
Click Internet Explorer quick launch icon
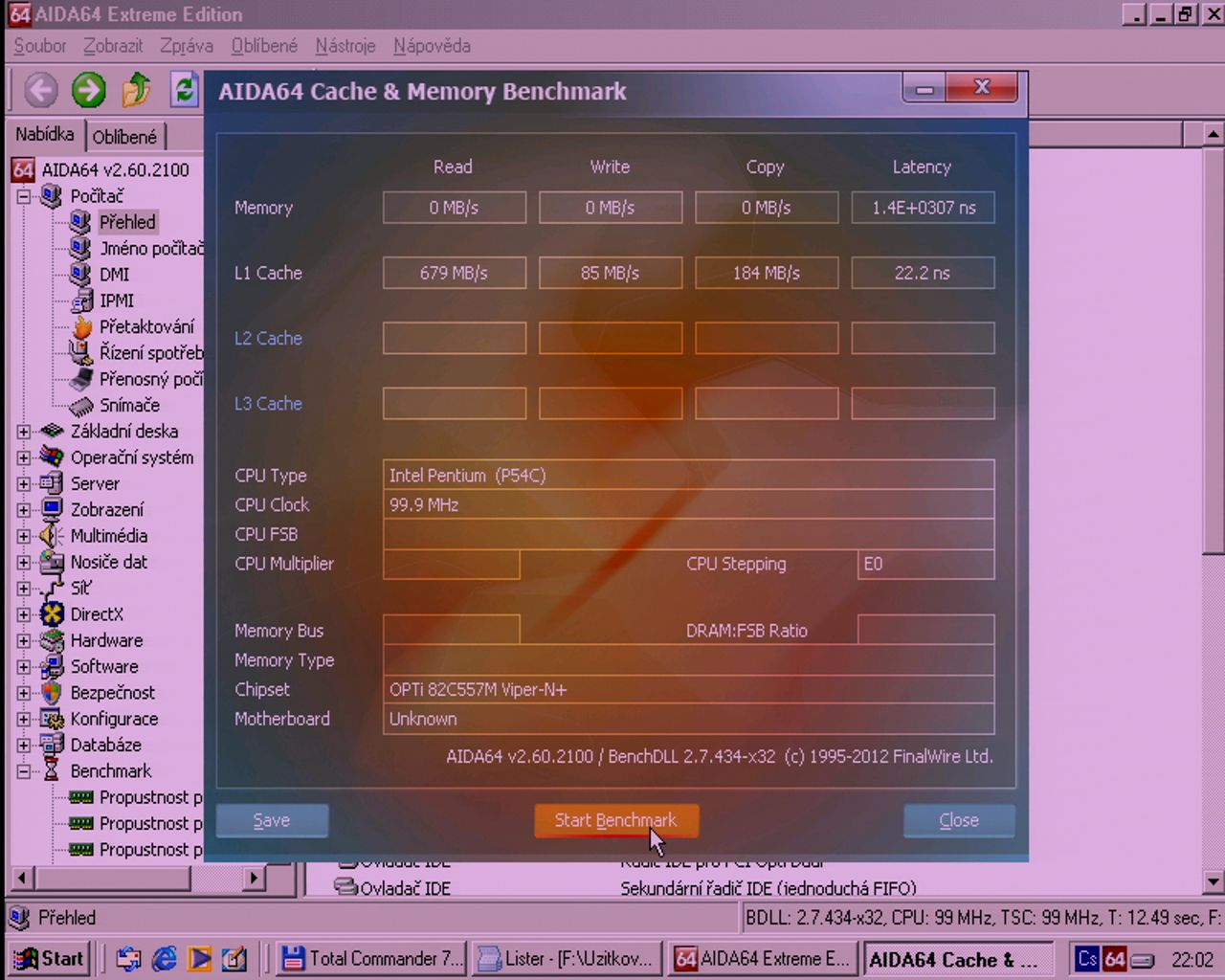[165, 959]
